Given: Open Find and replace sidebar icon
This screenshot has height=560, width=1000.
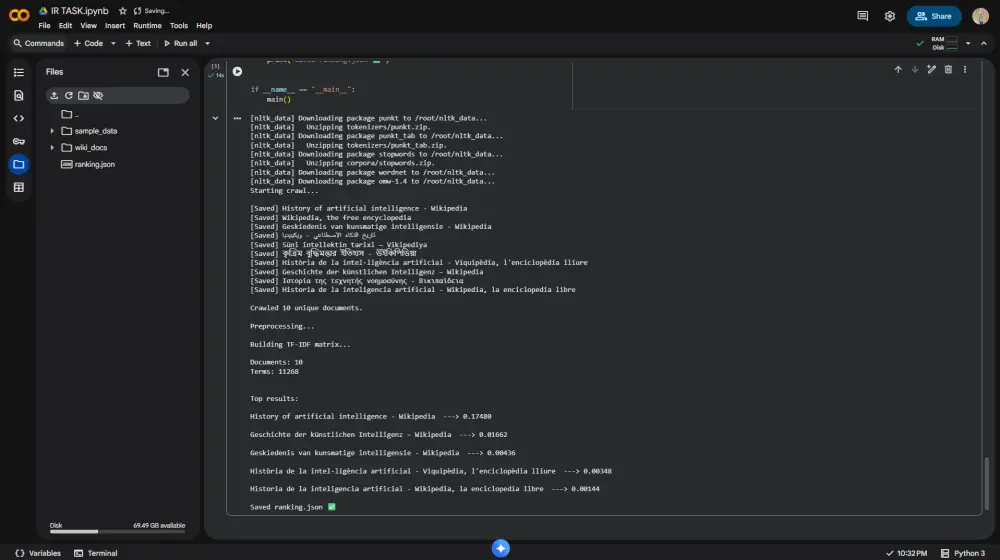Looking at the screenshot, I should coord(18,95).
